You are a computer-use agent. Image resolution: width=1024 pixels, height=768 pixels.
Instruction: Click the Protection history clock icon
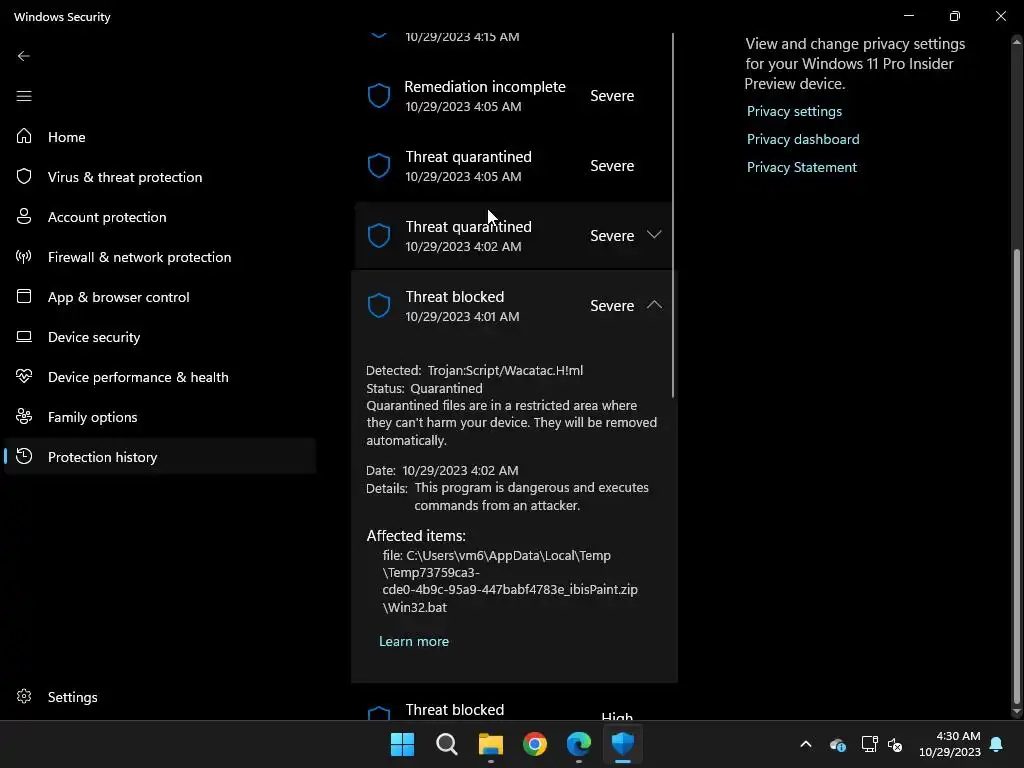point(24,456)
